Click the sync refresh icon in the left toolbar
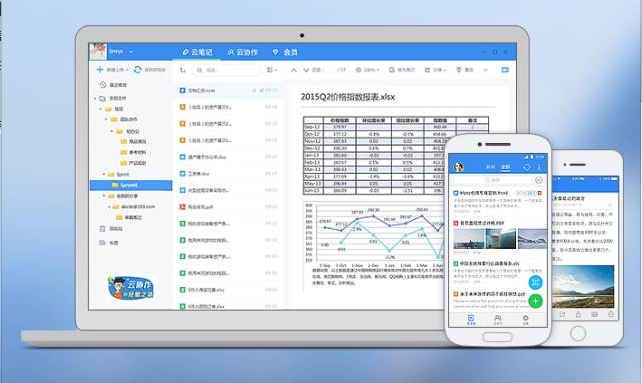642x383 pixels. click(x=138, y=70)
